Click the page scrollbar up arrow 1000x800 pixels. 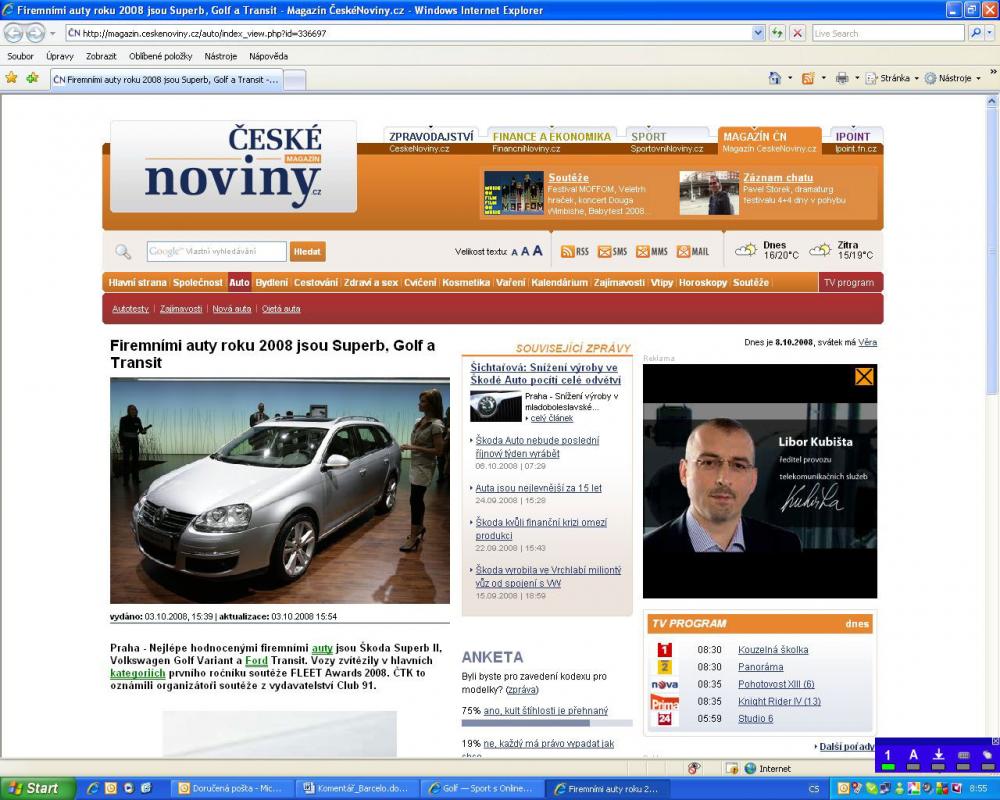[x=992, y=101]
